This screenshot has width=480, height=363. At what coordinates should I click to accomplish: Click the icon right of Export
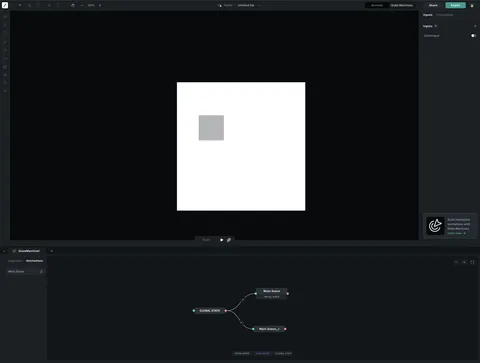click(472, 5)
